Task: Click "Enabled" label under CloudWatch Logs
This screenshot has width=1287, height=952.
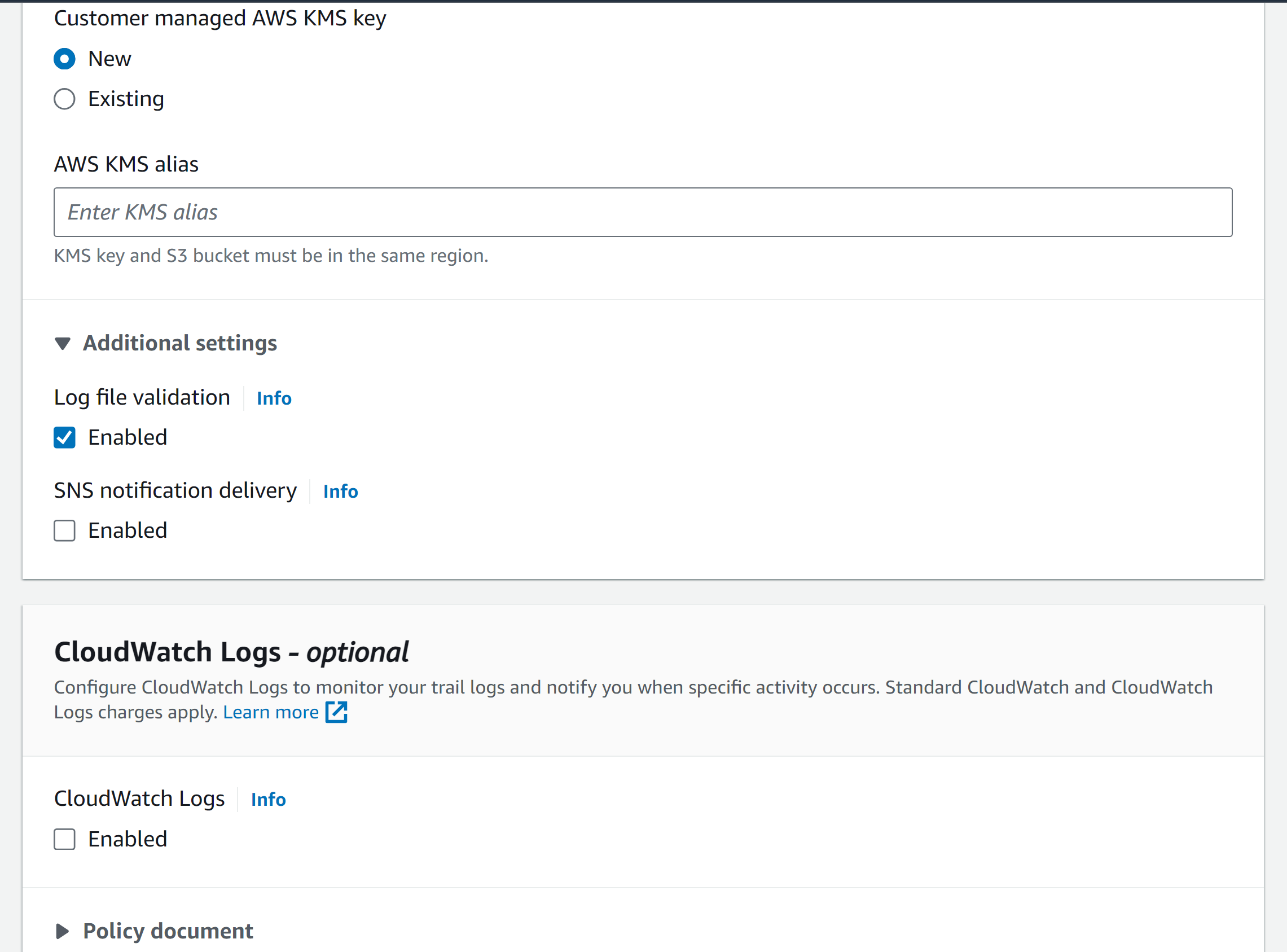Action: [128, 839]
